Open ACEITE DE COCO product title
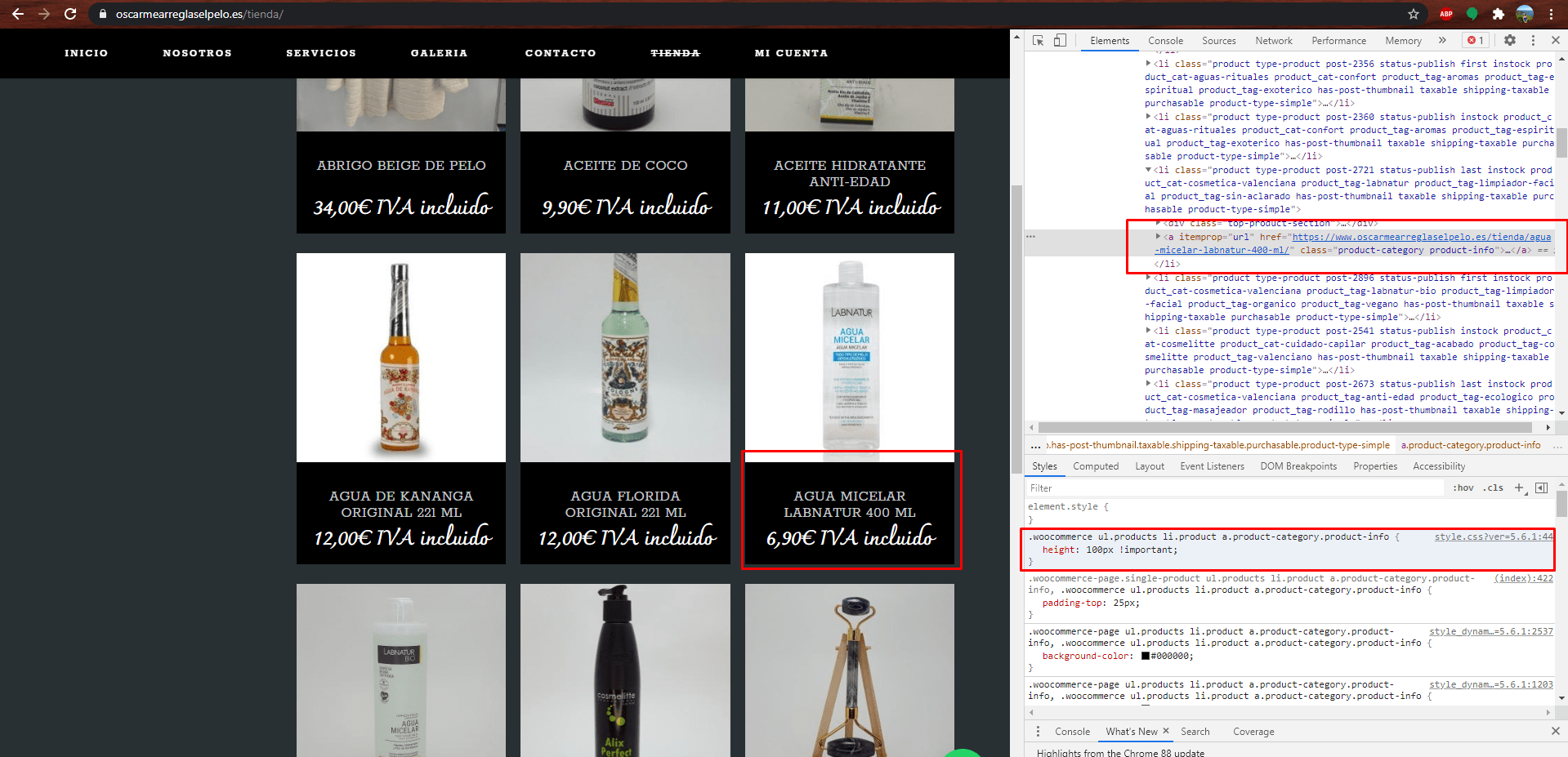 pyautogui.click(x=625, y=165)
